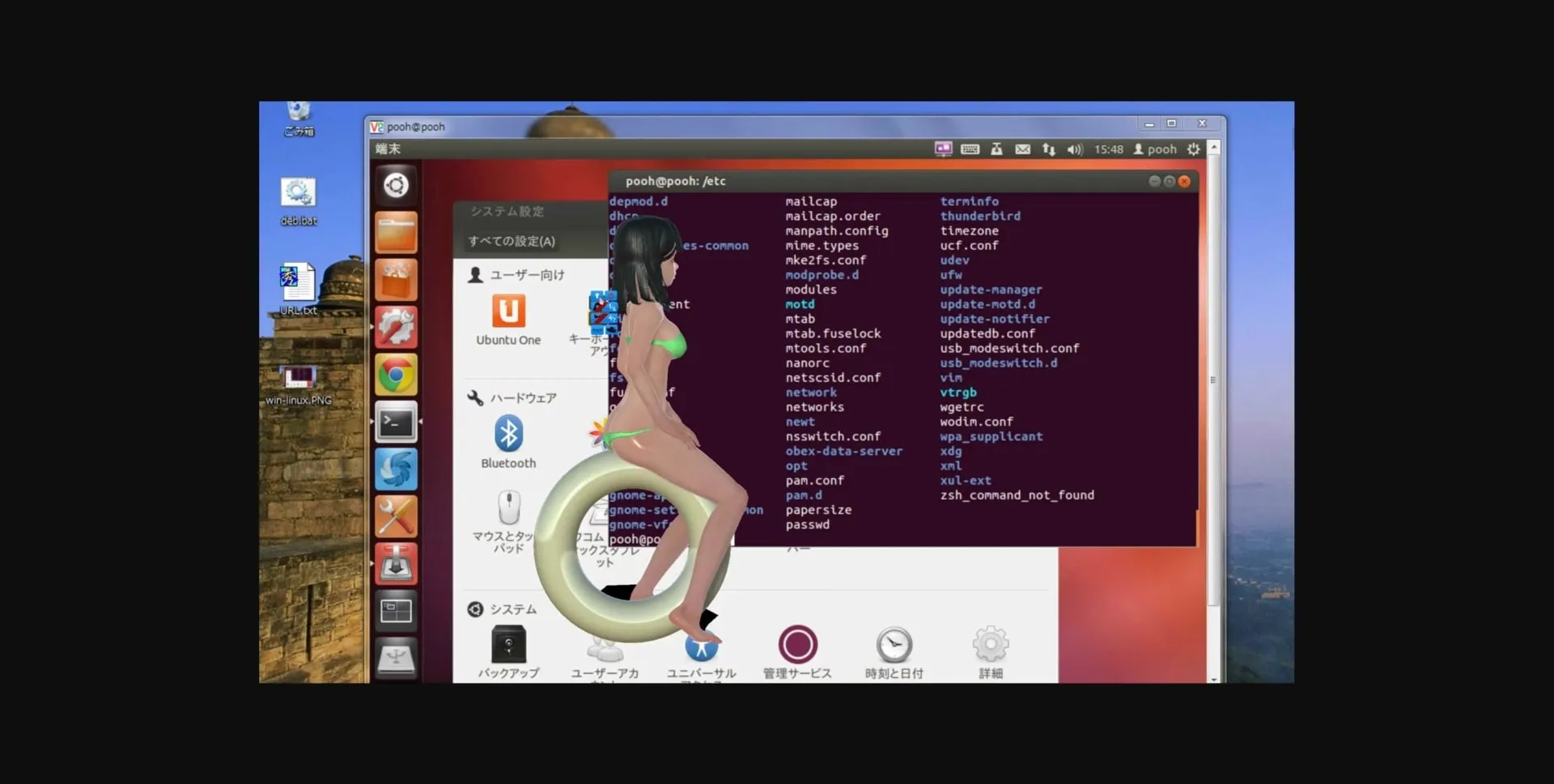Click the 15:48 clock in top panel

1108,150
